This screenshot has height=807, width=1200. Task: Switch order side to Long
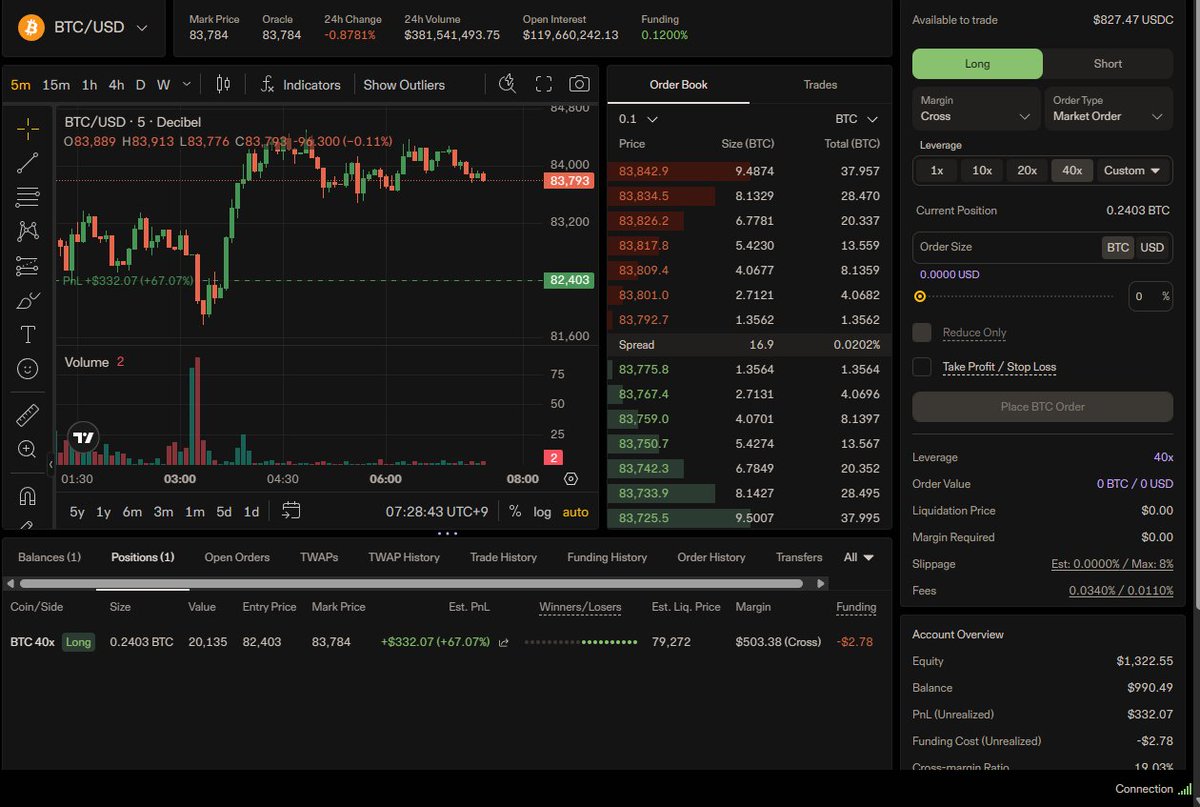(x=977, y=64)
